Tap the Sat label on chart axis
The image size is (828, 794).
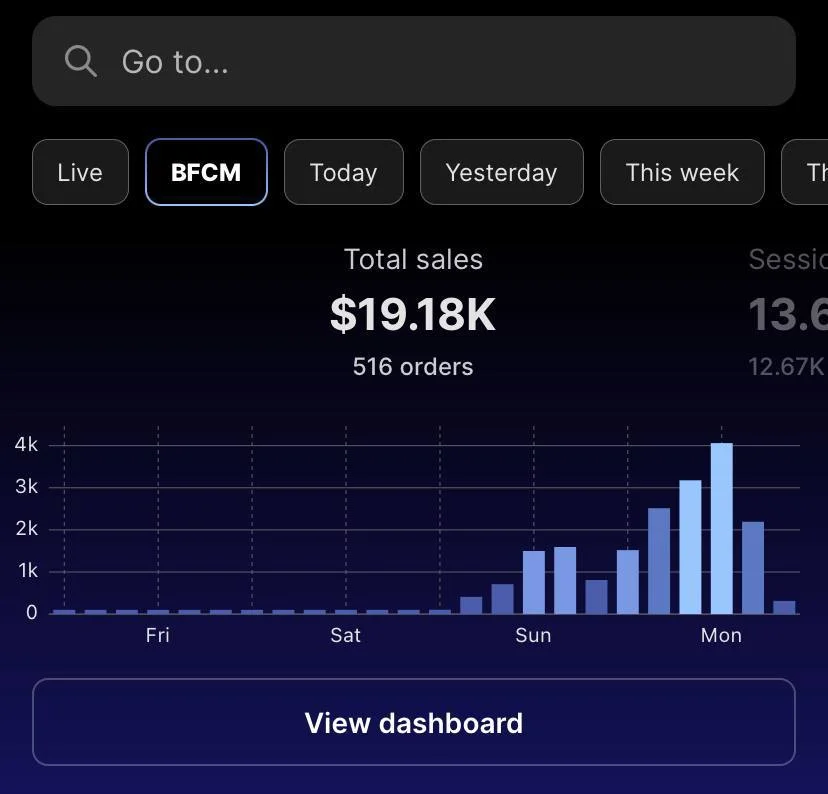(345, 635)
